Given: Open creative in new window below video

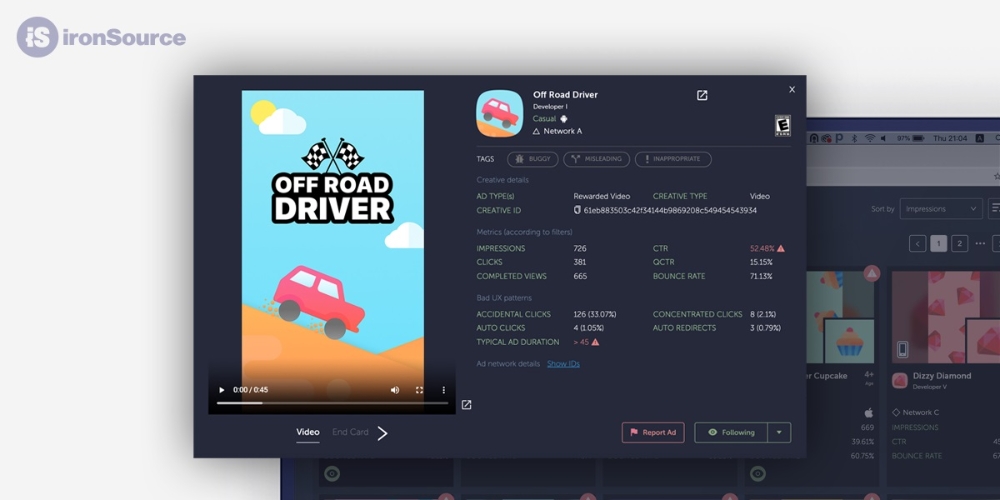Looking at the screenshot, I should (466, 405).
